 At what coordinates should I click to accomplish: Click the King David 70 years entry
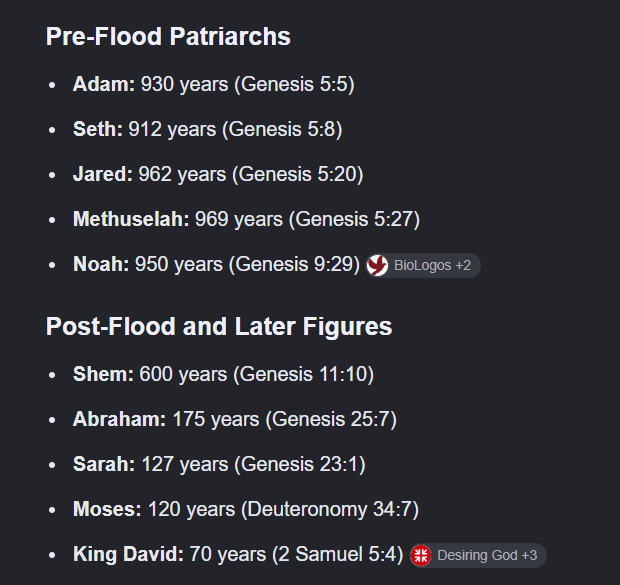pyautogui.click(x=238, y=554)
